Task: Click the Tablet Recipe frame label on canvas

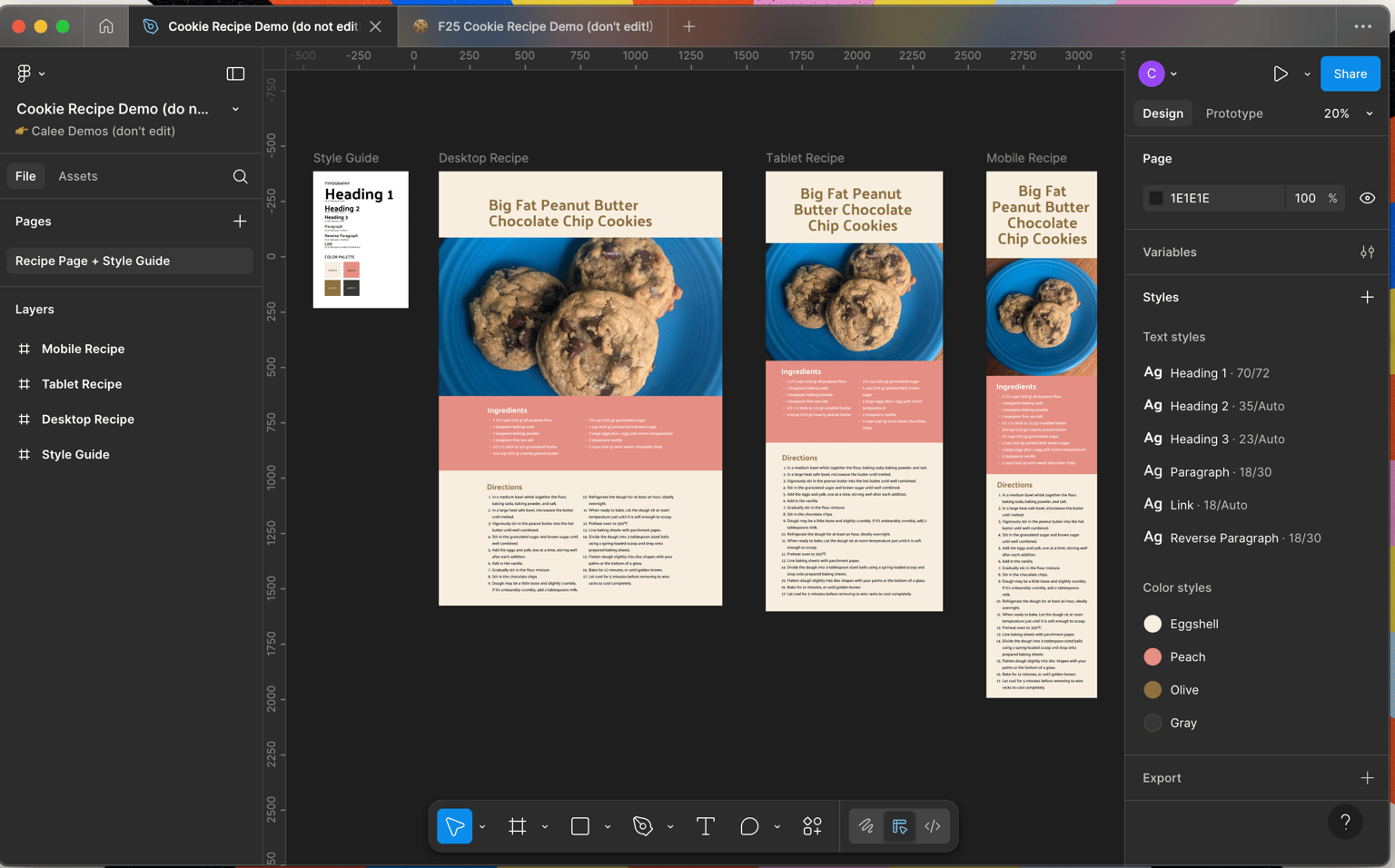Action: click(805, 158)
